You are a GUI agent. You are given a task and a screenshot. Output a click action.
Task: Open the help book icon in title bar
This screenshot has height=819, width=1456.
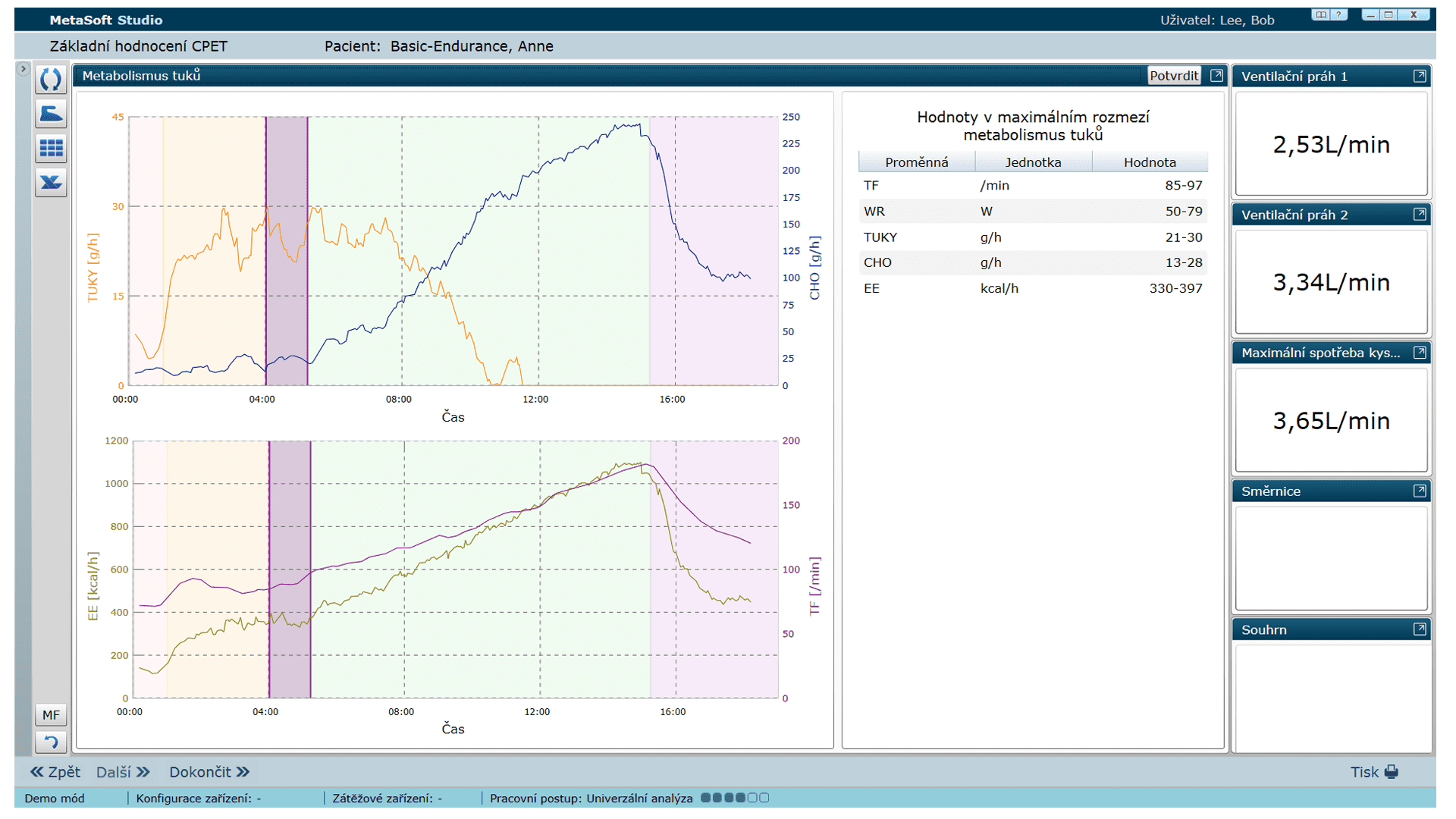(x=1321, y=14)
